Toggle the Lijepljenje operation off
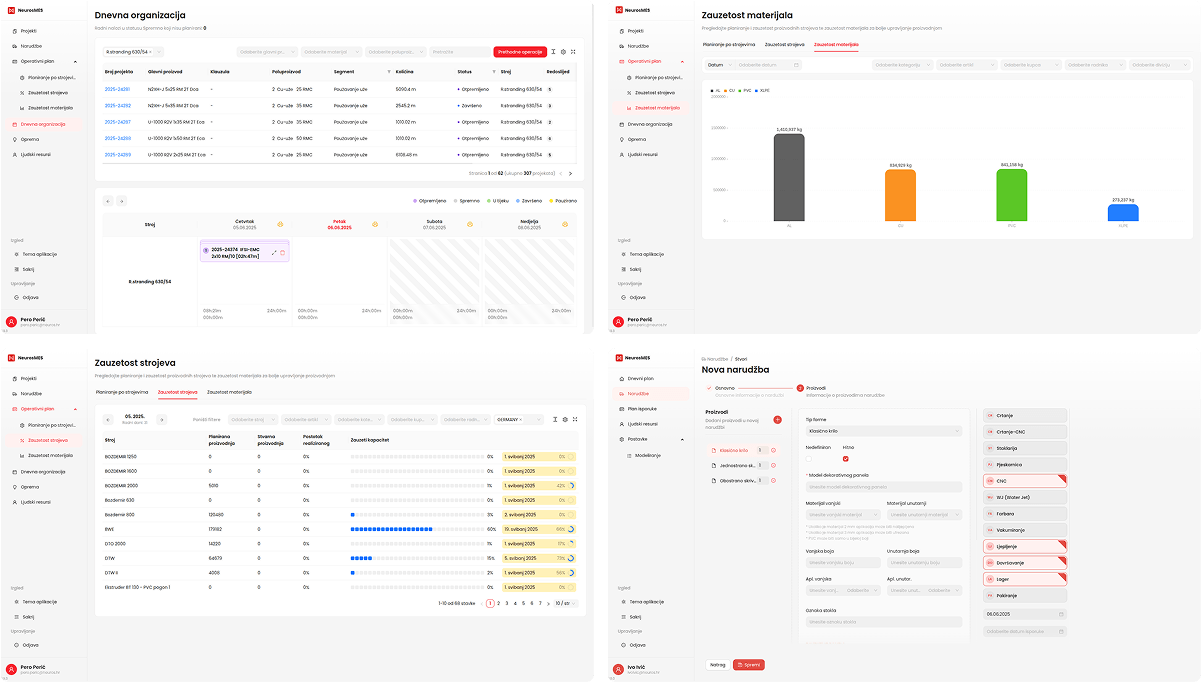This screenshot has width=1201, height=682. 1025,546
